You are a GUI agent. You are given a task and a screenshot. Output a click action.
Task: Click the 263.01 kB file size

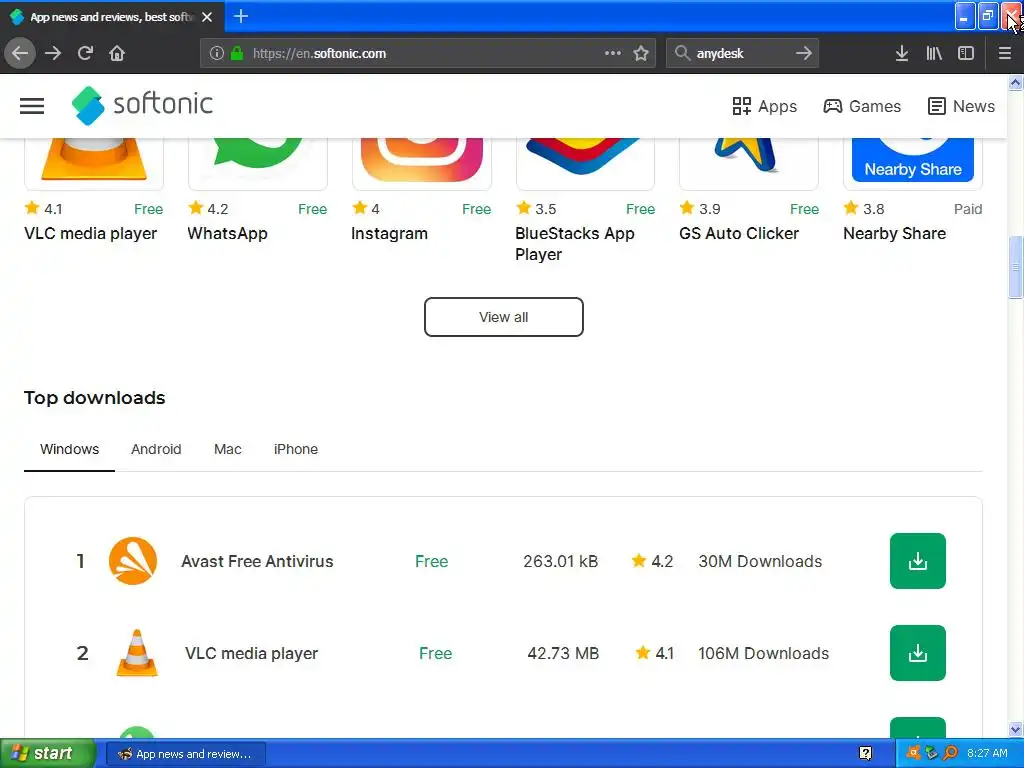click(x=560, y=562)
